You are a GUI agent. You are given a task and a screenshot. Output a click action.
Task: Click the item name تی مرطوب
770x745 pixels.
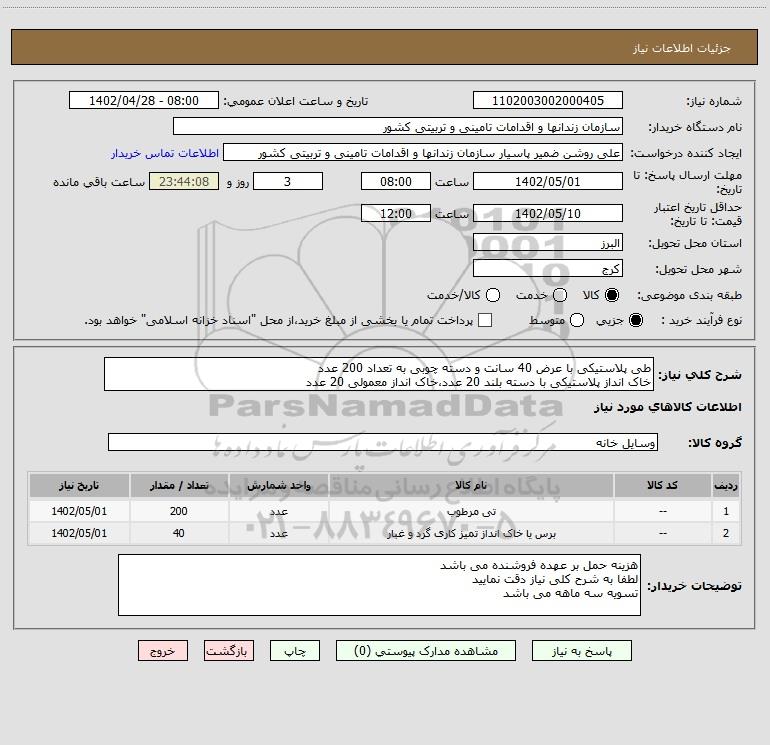(471, 511)
